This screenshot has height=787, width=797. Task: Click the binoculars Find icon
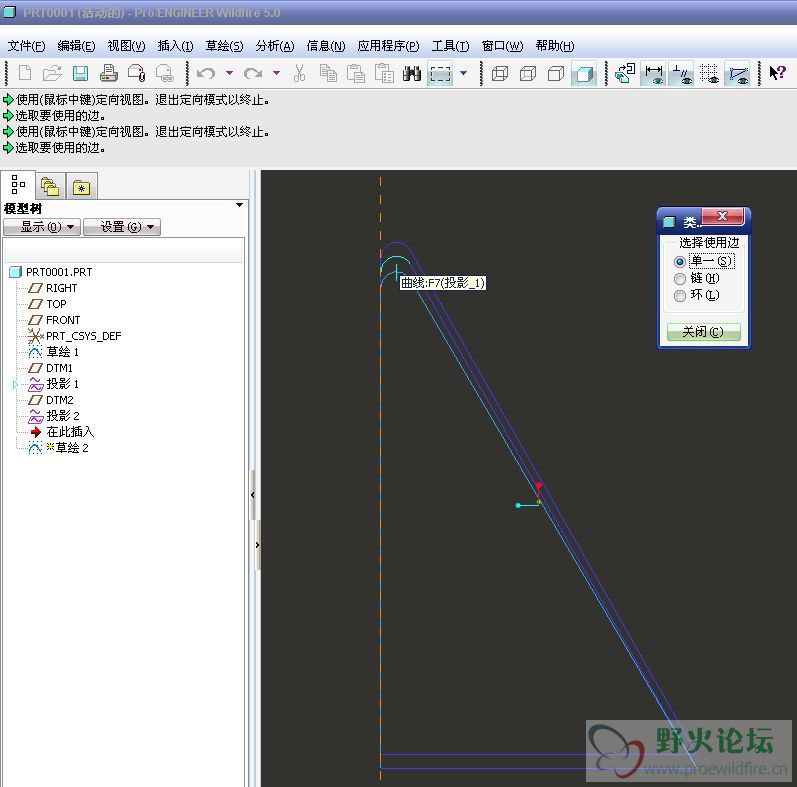[412, 73]
